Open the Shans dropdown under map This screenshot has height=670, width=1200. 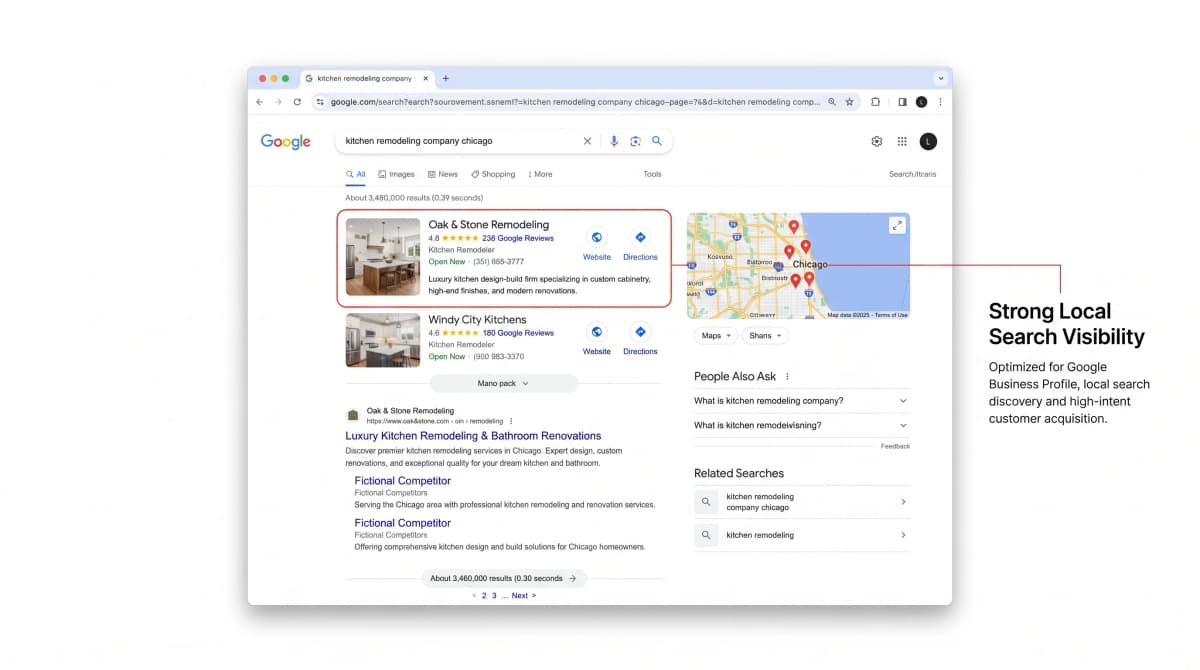765,336
